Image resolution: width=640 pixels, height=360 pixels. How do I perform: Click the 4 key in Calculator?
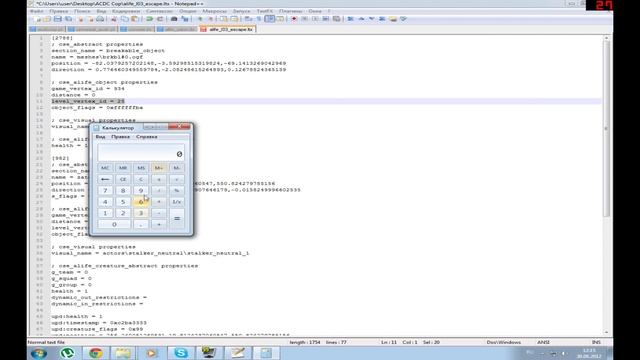[105, 202]
